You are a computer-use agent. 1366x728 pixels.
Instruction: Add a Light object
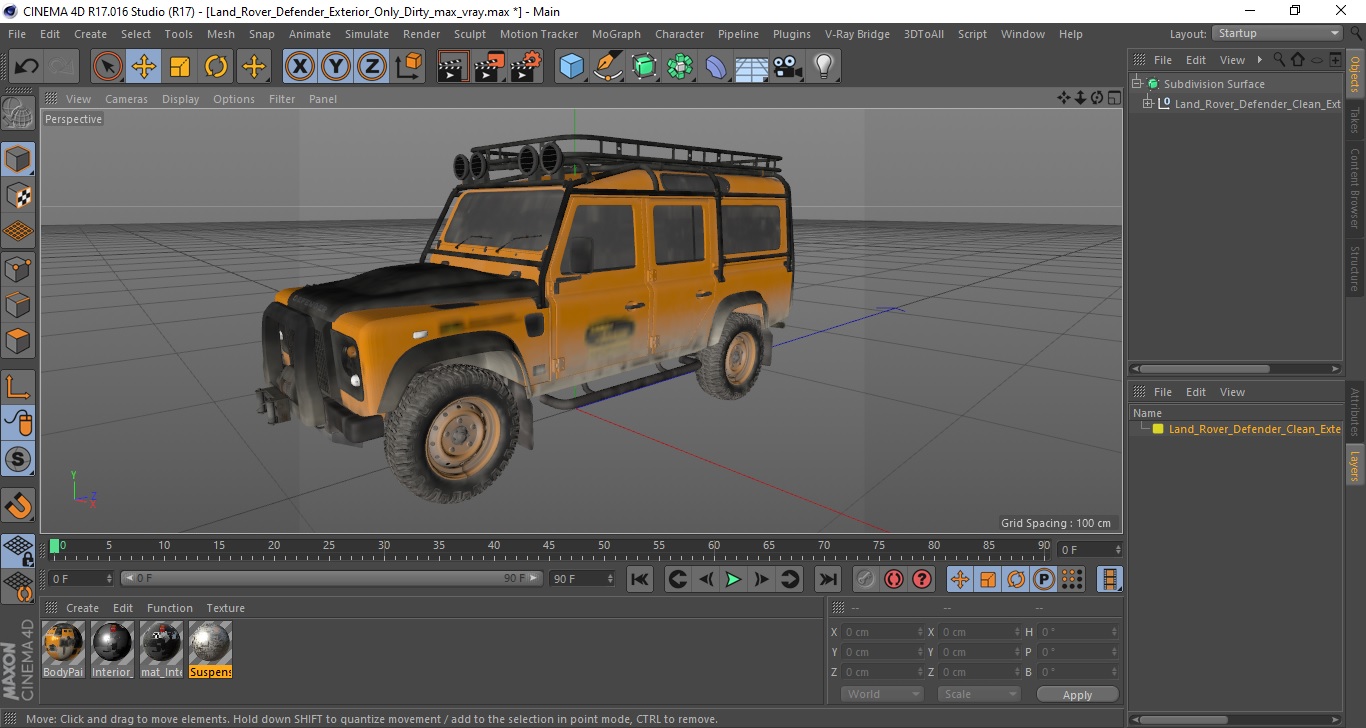point(824,67)
